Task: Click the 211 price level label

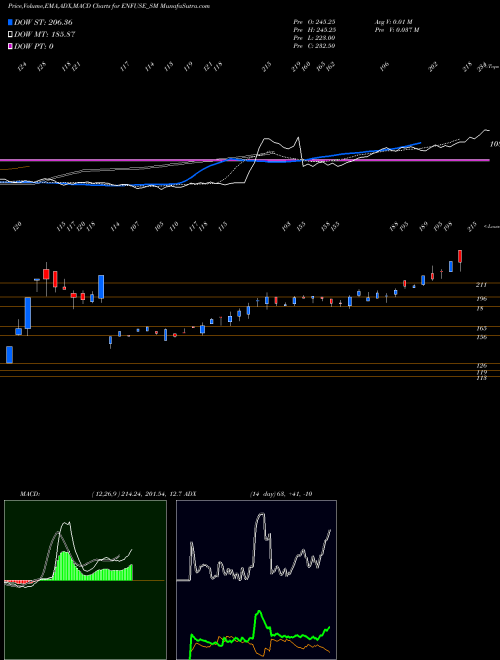Action: pyautogui.click(x=481, y=285)
